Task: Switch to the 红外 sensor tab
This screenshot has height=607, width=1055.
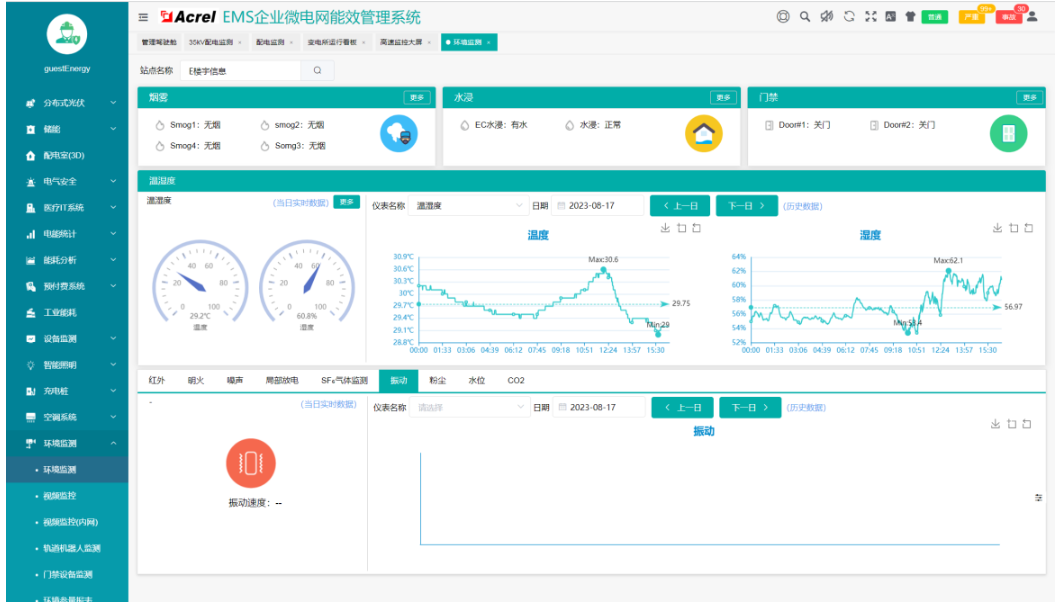Action: (157, 381)
